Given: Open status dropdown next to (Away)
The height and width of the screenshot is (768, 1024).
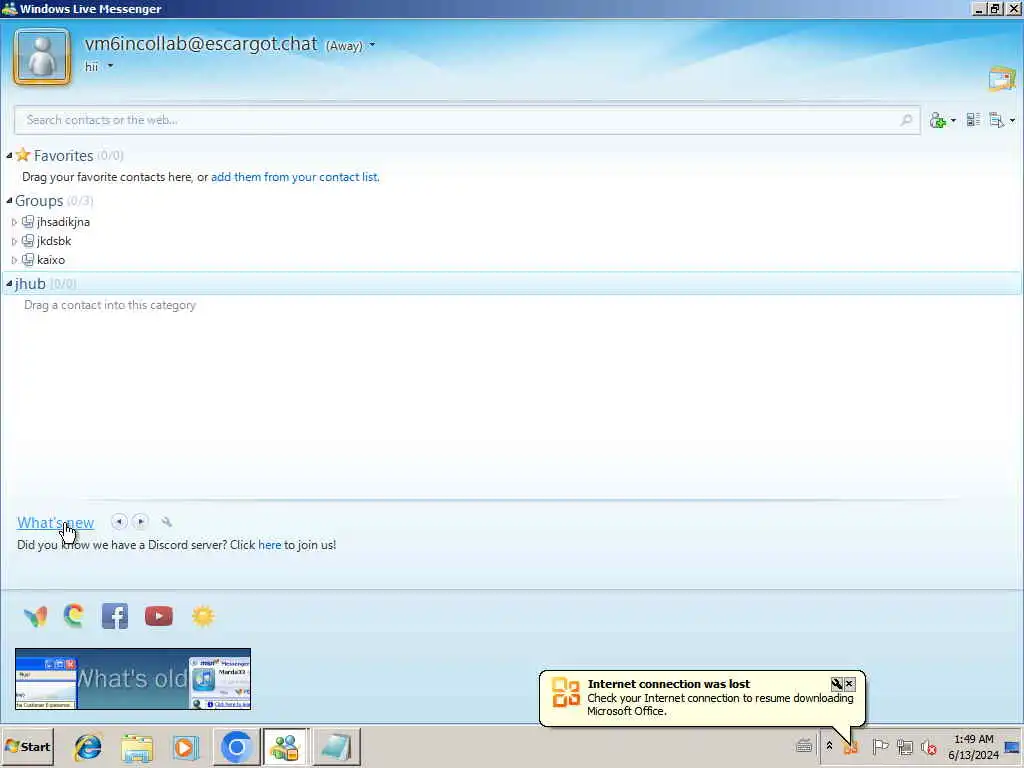Looking at the screenshot, I should 372,45.
